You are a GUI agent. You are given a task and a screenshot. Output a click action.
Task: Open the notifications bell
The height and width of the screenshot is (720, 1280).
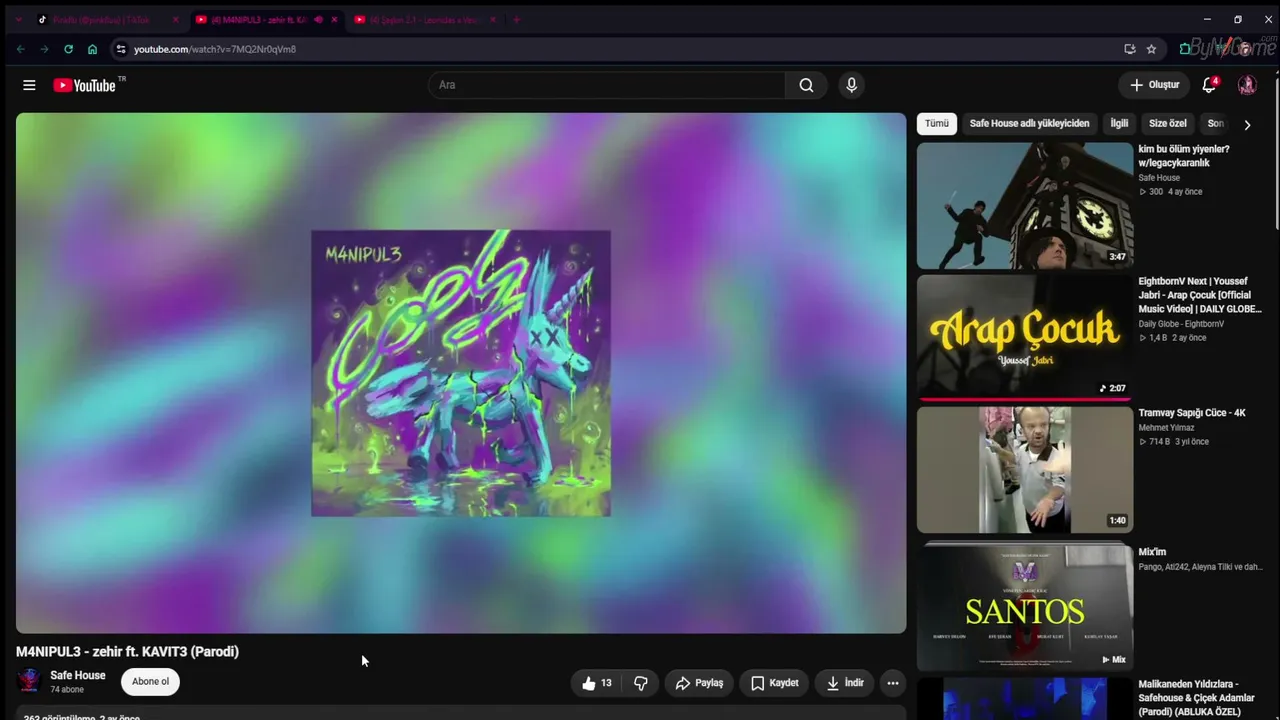coord(1209,85)
